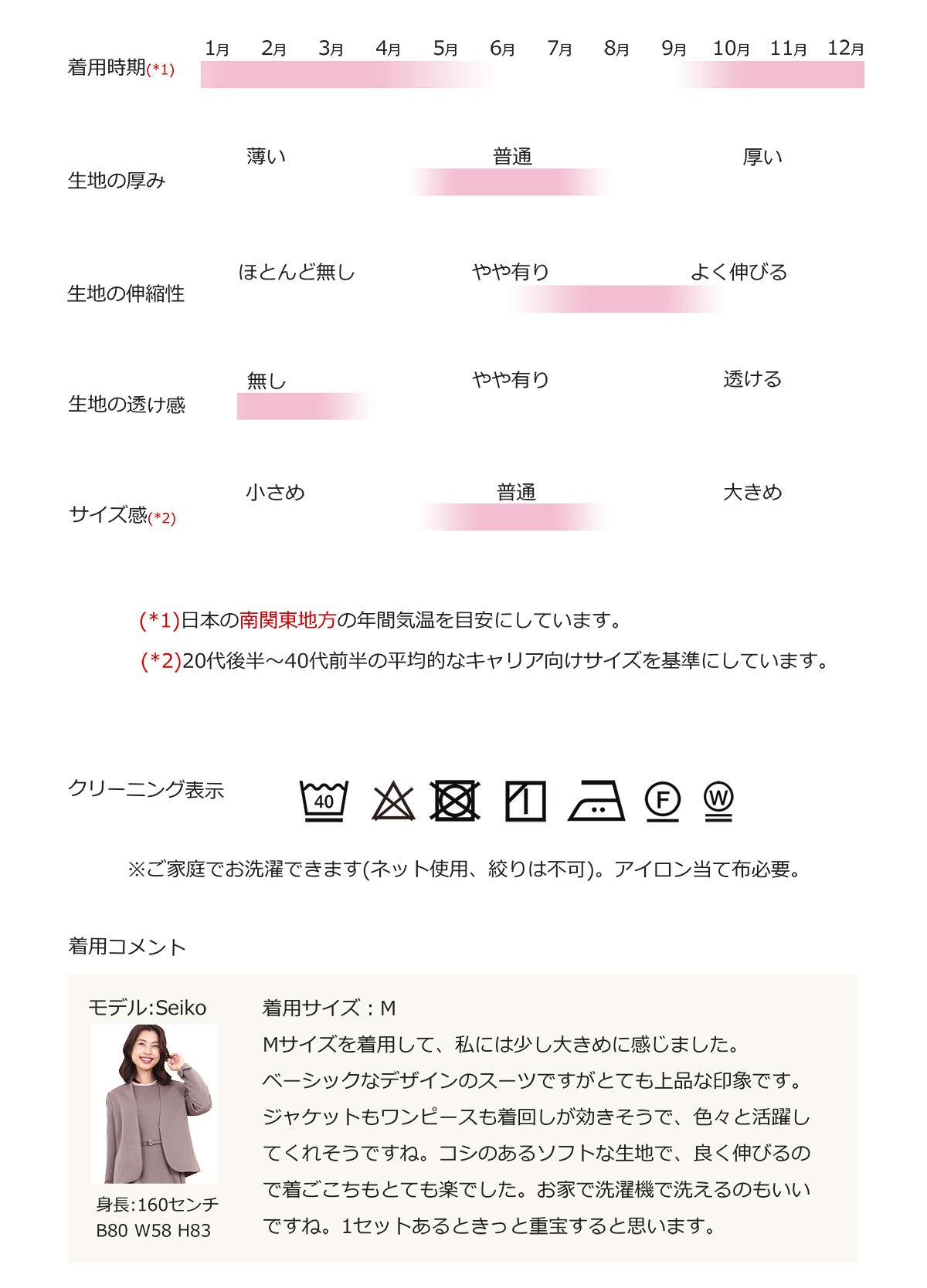Click the circled F dry-clean icon

coord(663,802)
